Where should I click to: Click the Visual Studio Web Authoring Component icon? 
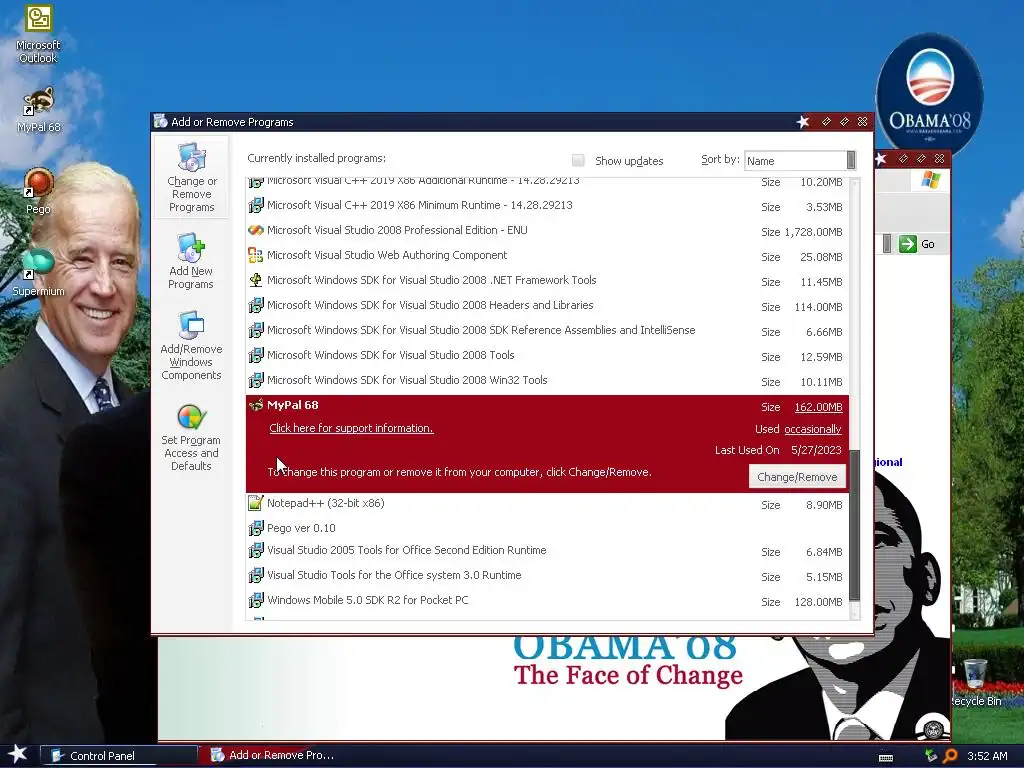tap(255, 255)
